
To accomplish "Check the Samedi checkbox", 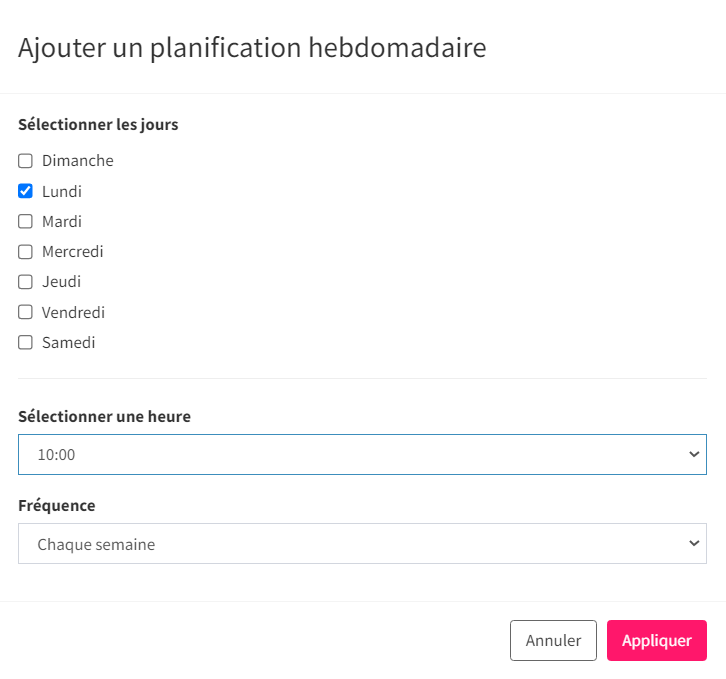I will tap(25, 343).
